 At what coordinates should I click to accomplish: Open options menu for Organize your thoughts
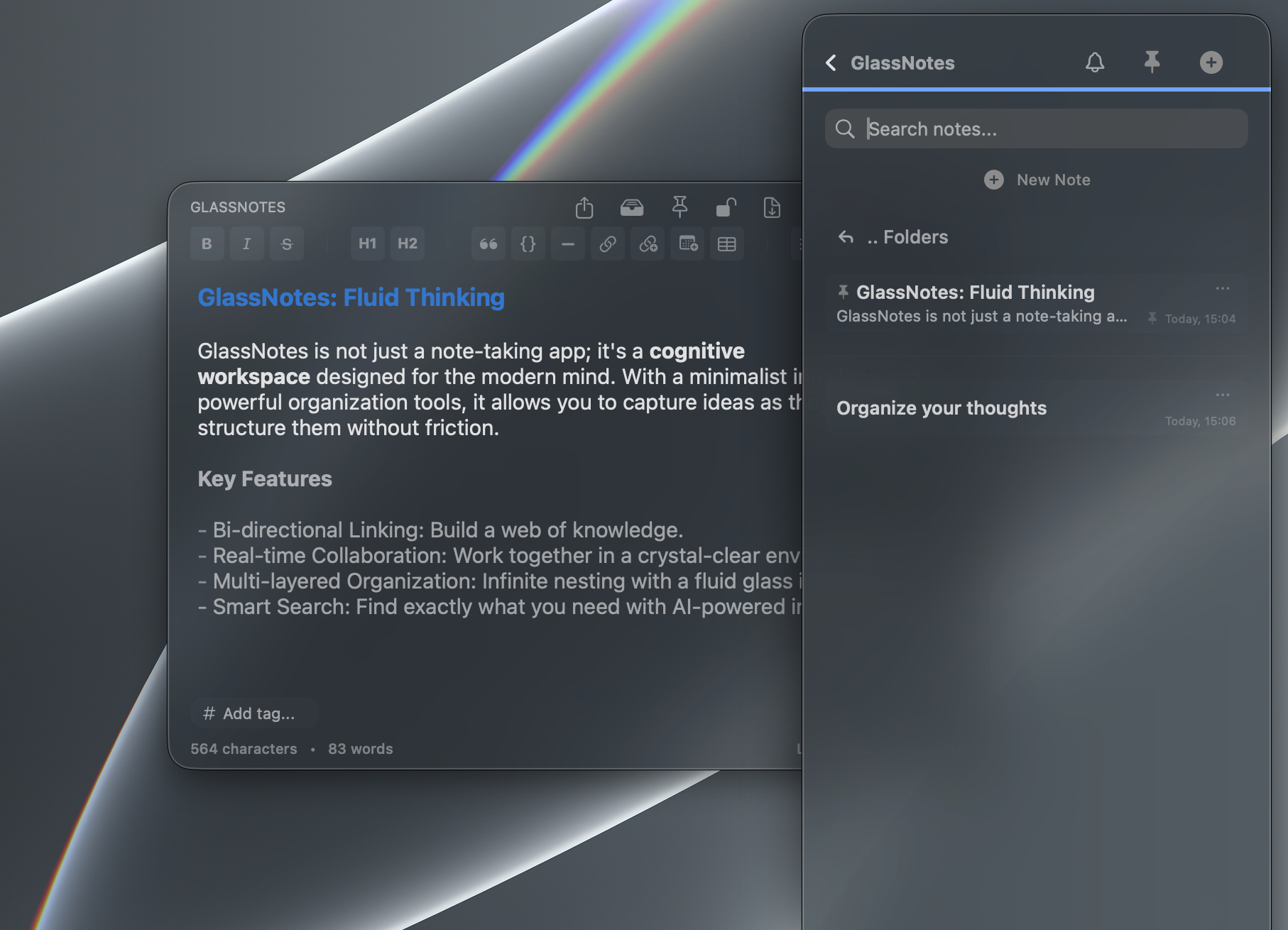(1222, 395)
